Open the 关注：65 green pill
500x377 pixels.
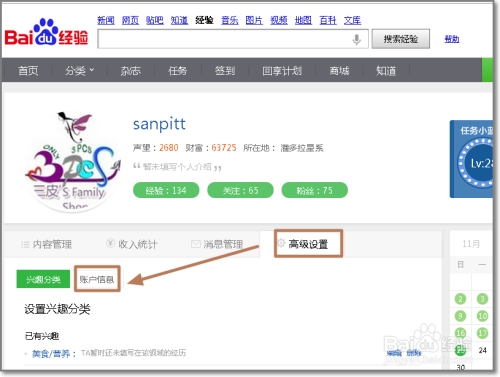pos(240,190)
